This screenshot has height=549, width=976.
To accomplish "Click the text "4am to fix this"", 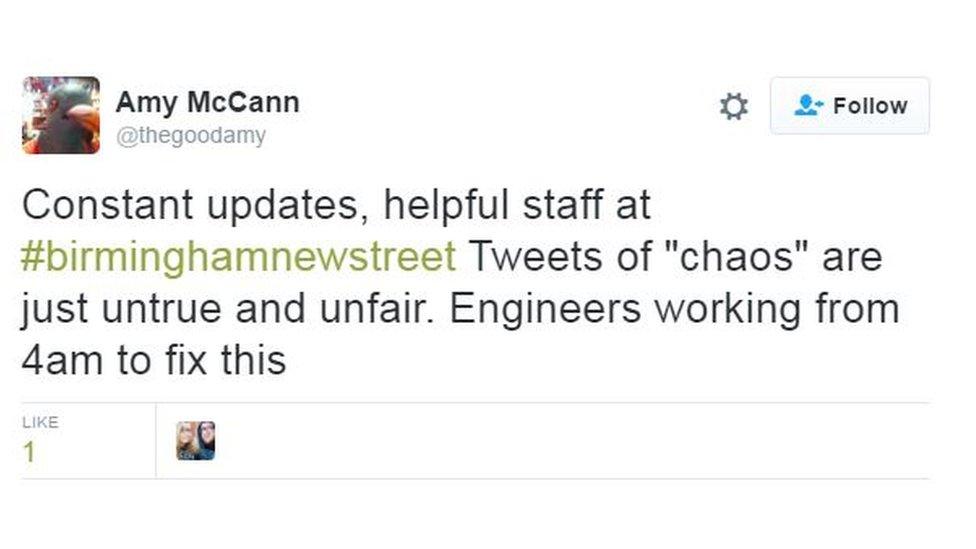I will point(153,360).
